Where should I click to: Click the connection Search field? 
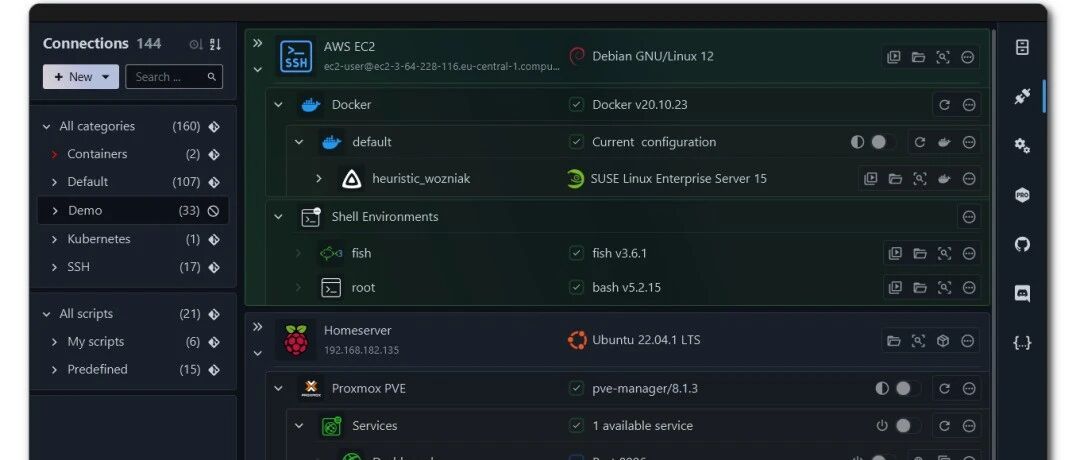174,77
